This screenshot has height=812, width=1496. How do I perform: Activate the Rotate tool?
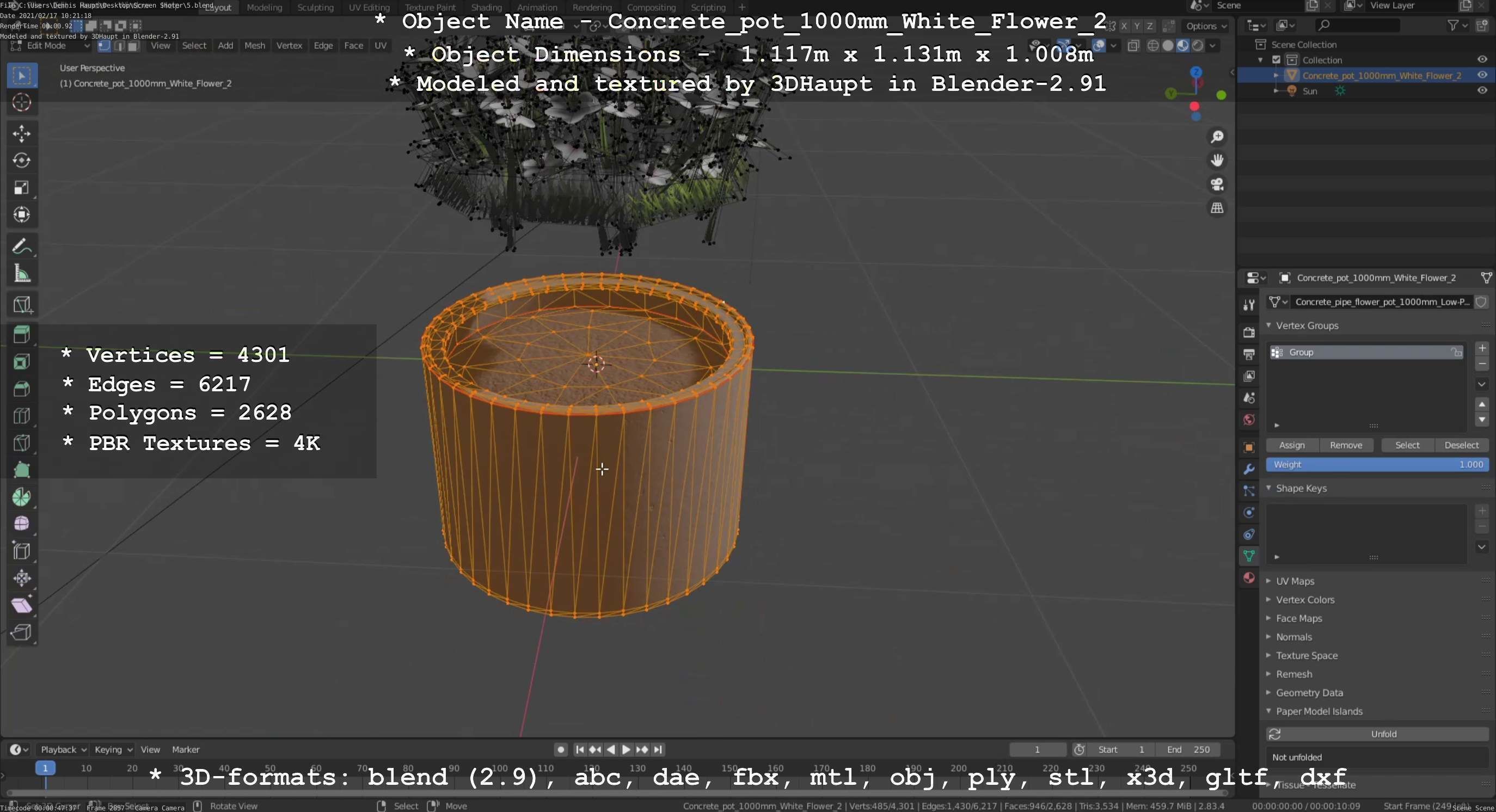tap(22, 161)
